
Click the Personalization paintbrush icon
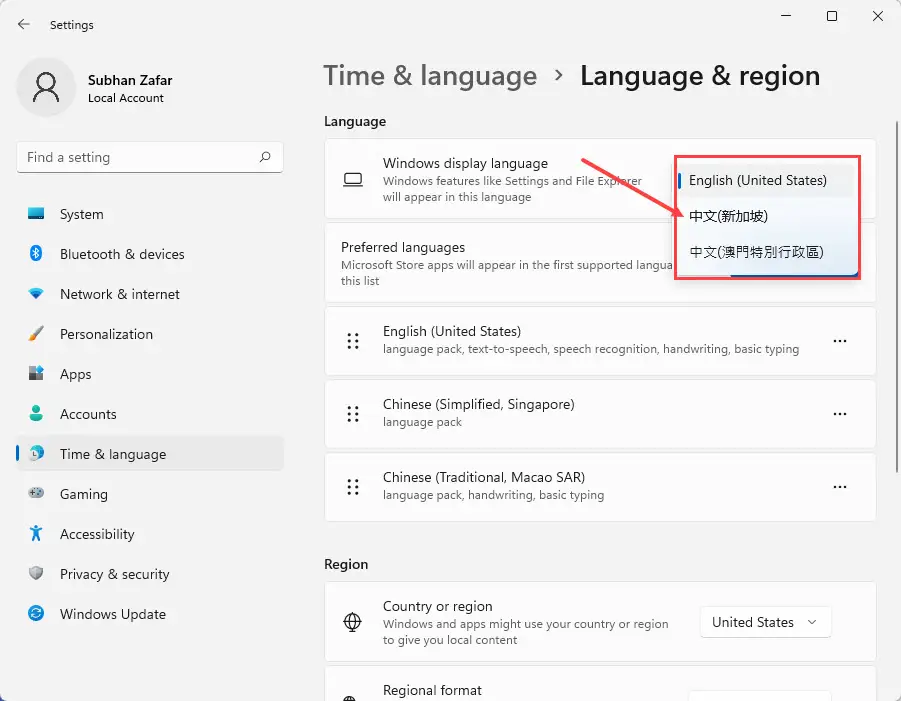tap(36, 334)
